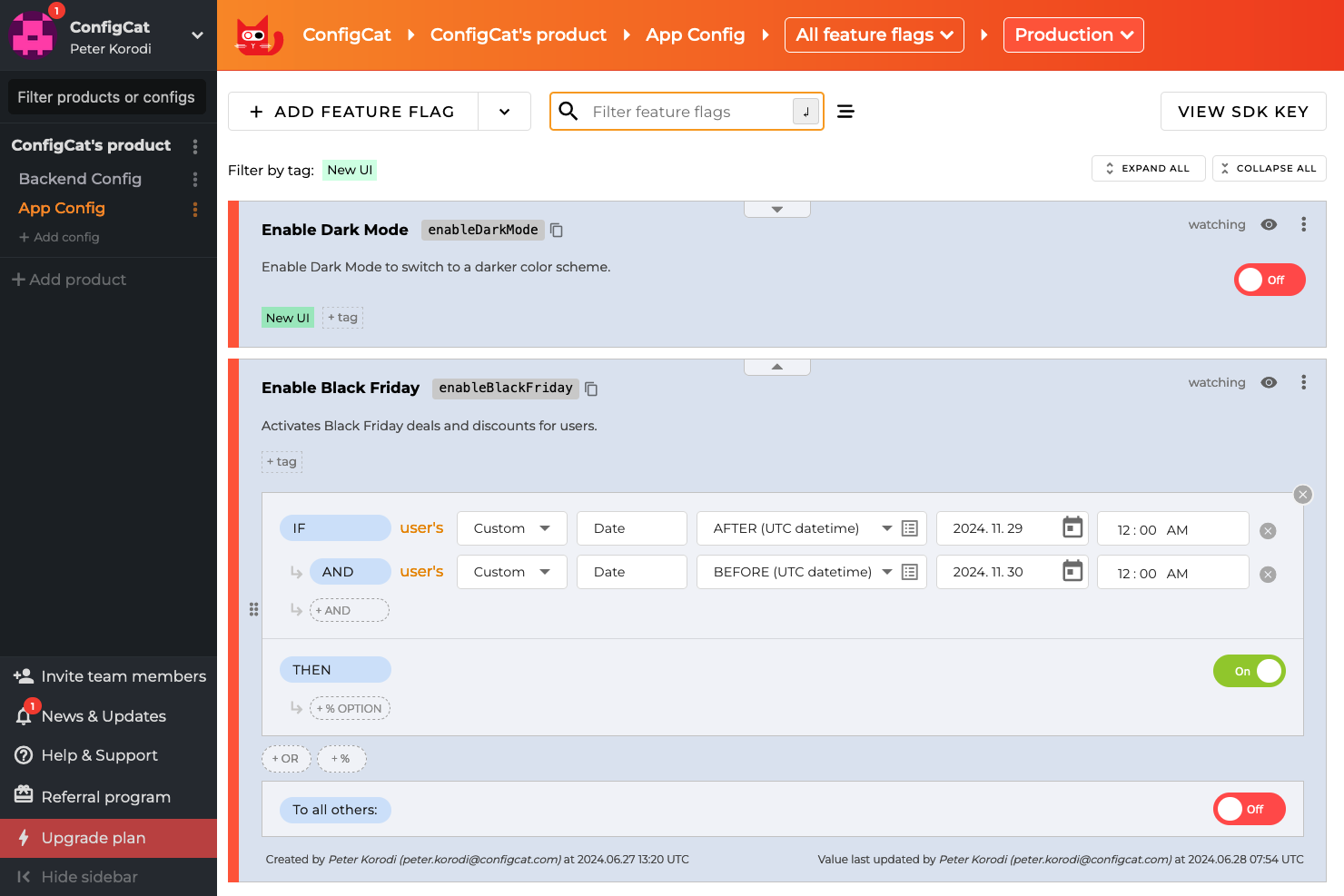Open calendar picker for 2024. 11. 30
The width and height of the screenshot is (1344, 896).
pyautogui.click(x=1072, y=571)
